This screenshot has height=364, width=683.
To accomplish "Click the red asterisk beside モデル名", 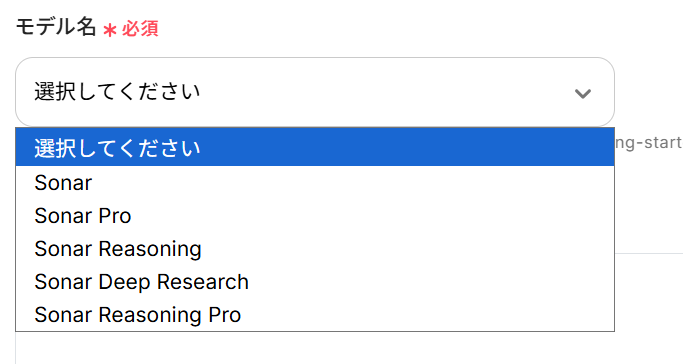I will point(110,30).
